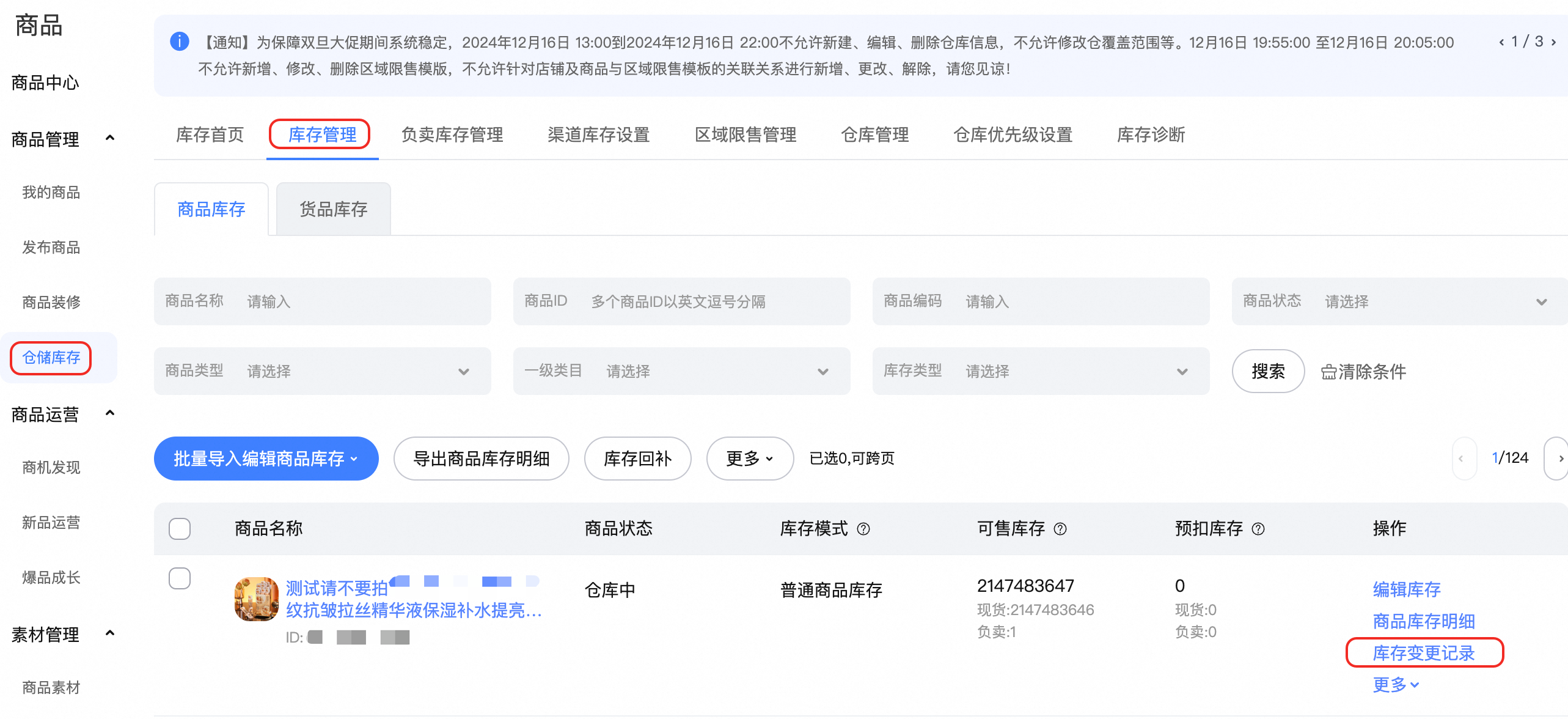Open 我的商品 in the sidebar

point(51,193)
